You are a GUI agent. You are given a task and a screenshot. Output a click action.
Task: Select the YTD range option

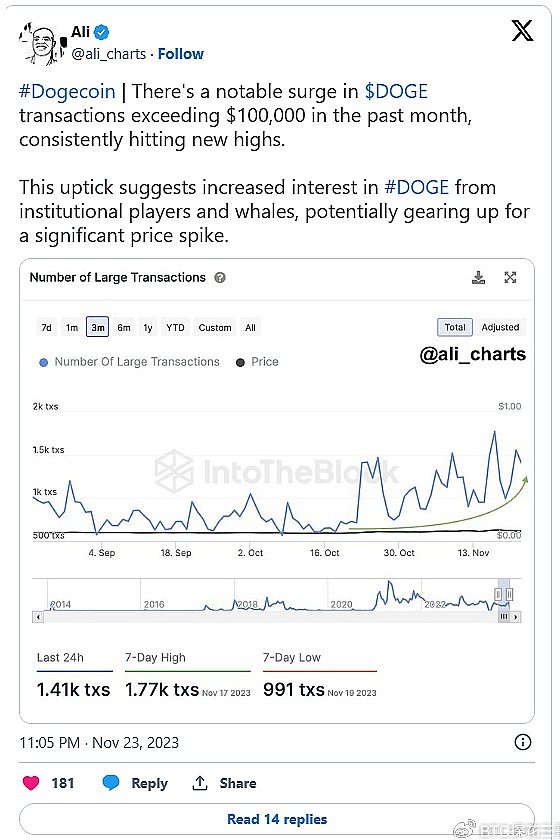(x=175, y=327)
